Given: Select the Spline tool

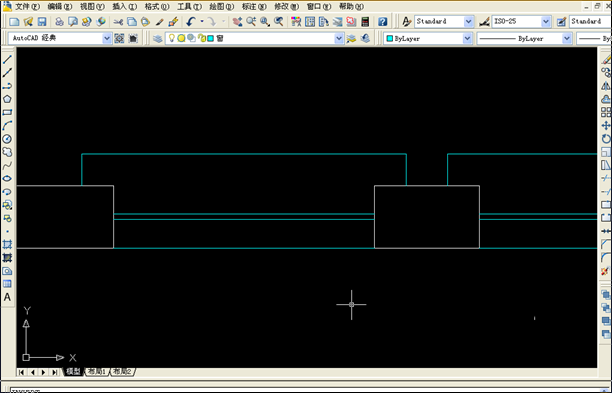Looking at the screenshot, I should tap(7, 165).
